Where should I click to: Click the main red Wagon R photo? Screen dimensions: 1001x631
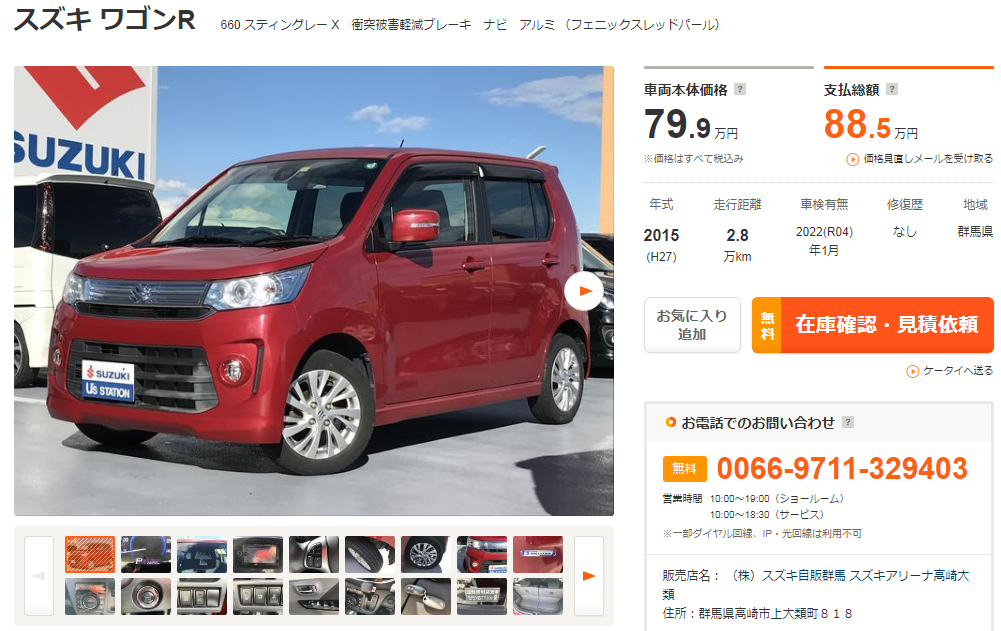[313, 291]
